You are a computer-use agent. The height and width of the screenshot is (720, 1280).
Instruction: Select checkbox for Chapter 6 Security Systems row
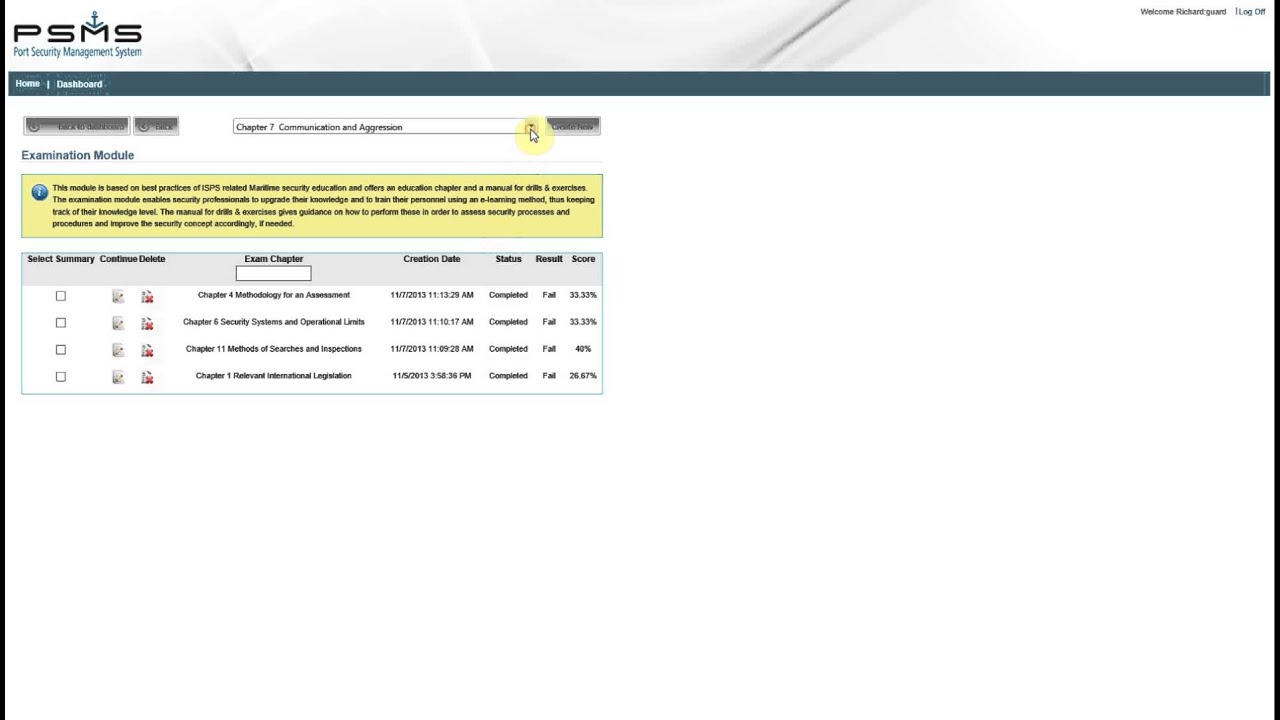[x=61, y=323]
